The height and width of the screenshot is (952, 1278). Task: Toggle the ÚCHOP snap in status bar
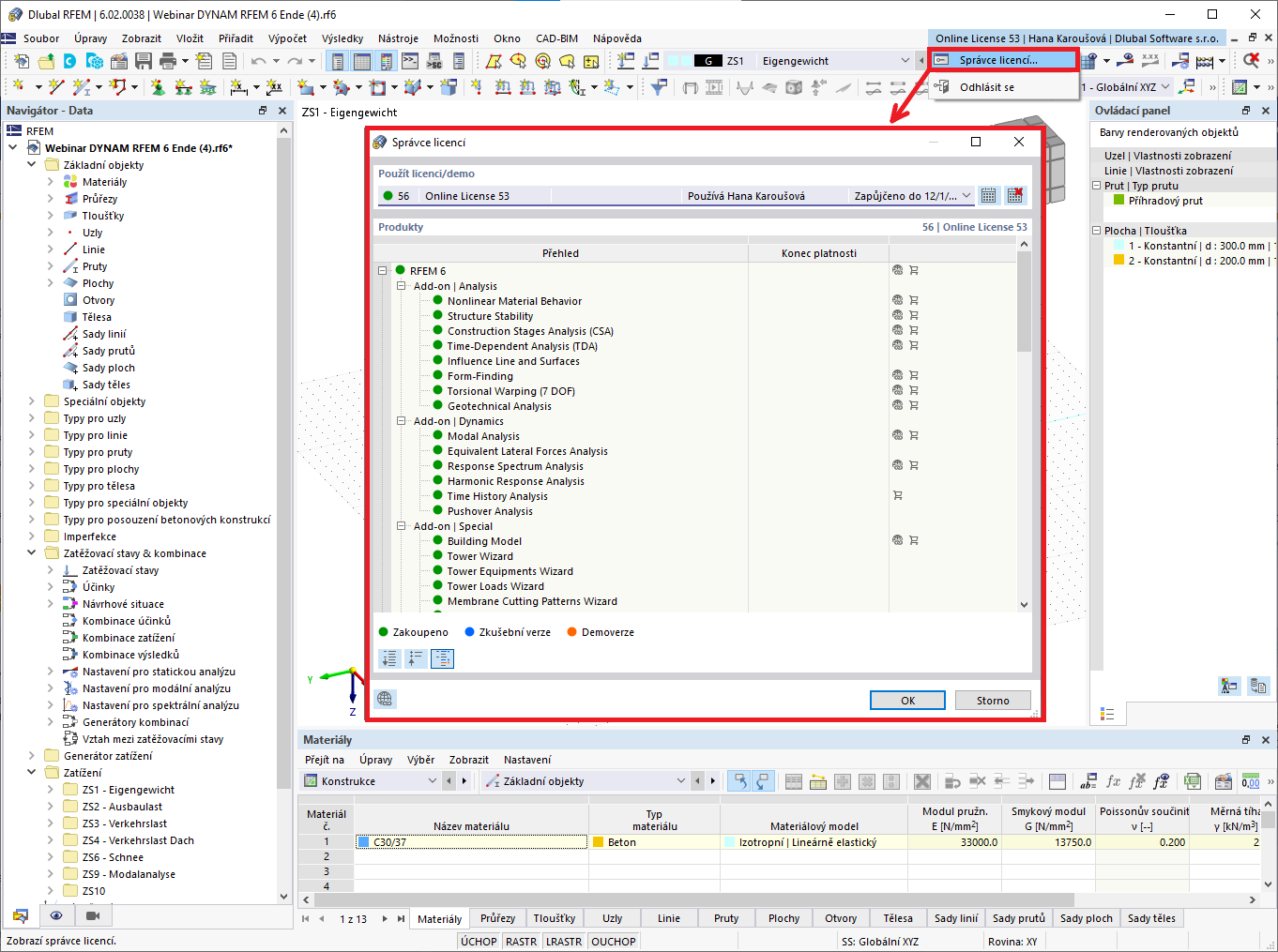pos(479,942)
